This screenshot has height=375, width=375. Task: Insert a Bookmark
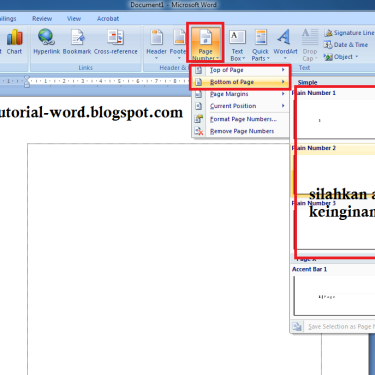77,42
